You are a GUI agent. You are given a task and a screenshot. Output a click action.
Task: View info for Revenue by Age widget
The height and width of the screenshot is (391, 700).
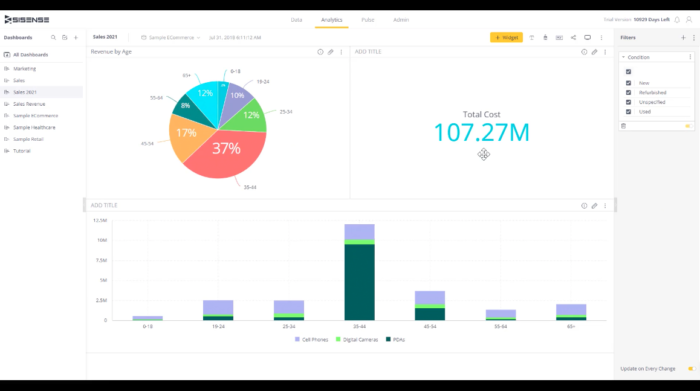[x=320, y=52]
